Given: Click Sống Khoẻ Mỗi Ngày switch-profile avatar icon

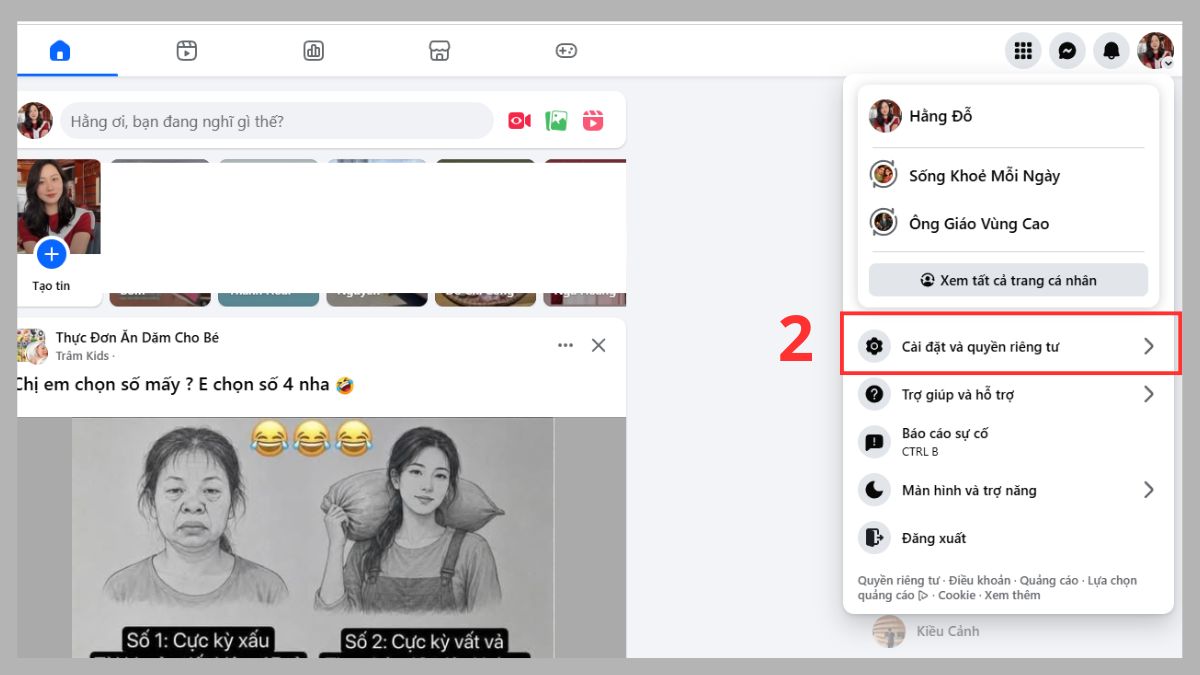Looking at the screenshot, I should pyautogui.click(x=884, y=175).
